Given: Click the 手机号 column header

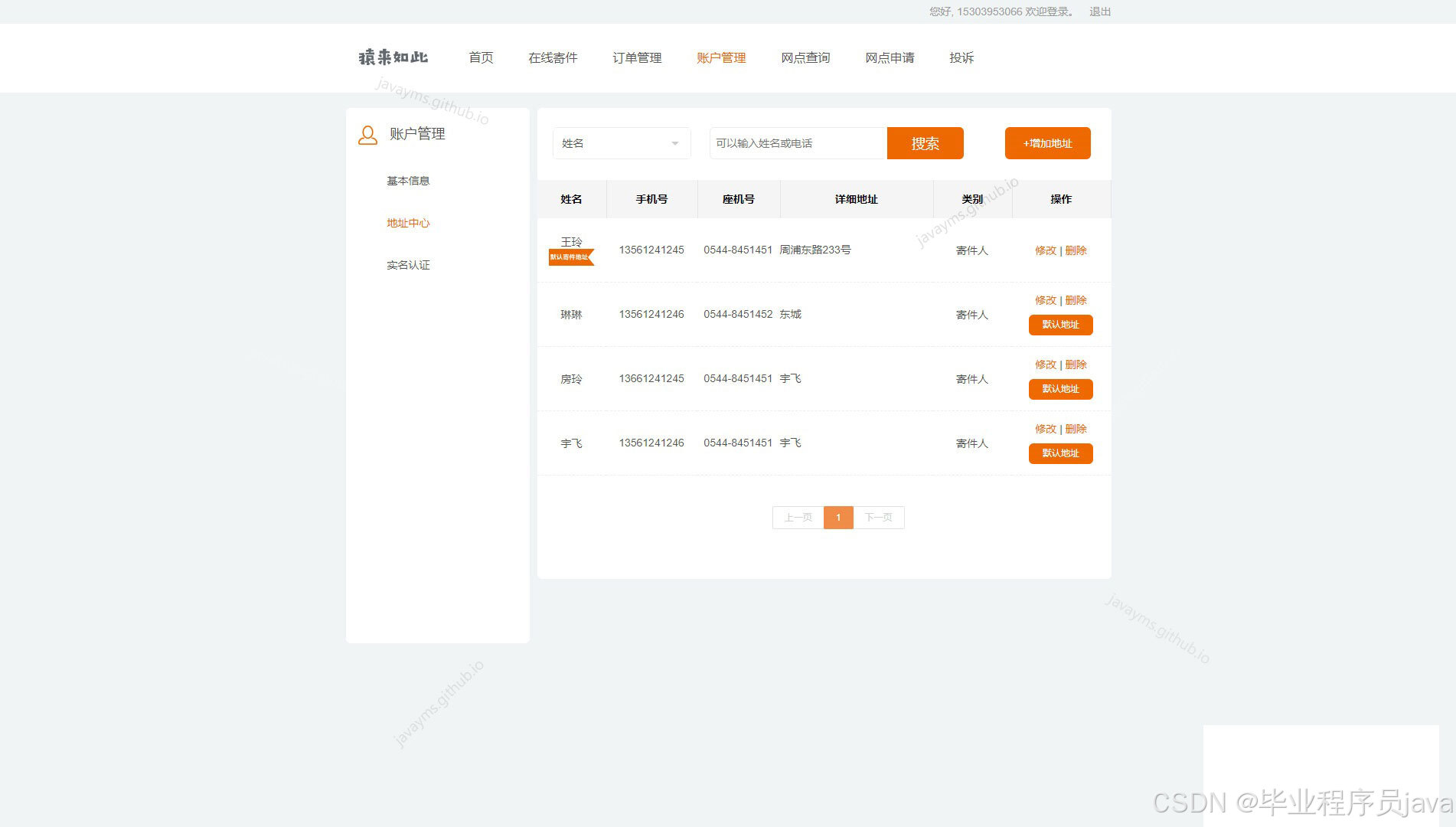Looking at the screenshot, I should (651, 199).
